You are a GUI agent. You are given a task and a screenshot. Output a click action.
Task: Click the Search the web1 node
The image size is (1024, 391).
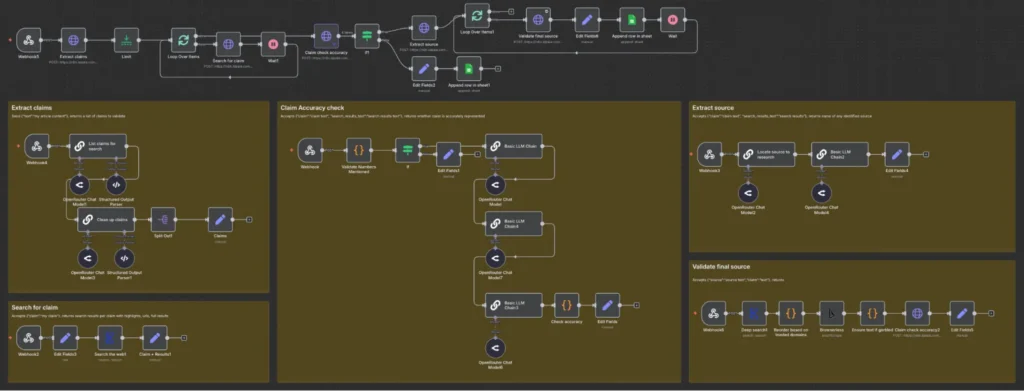point(110,338)
